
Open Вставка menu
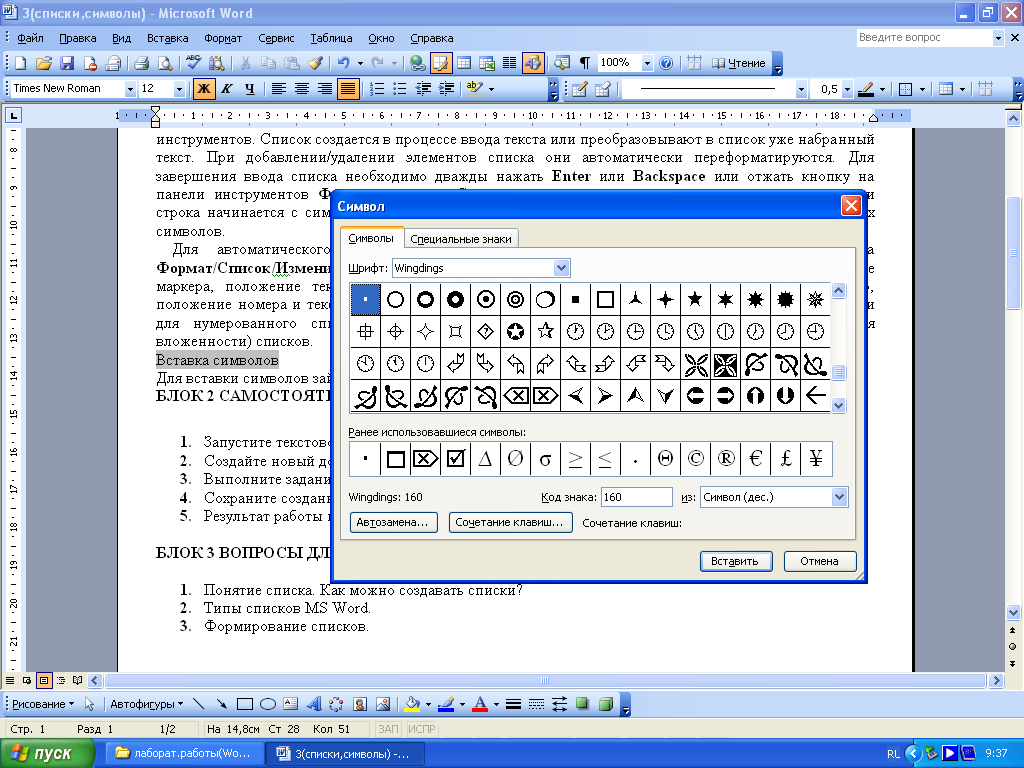tap(167, 38)
